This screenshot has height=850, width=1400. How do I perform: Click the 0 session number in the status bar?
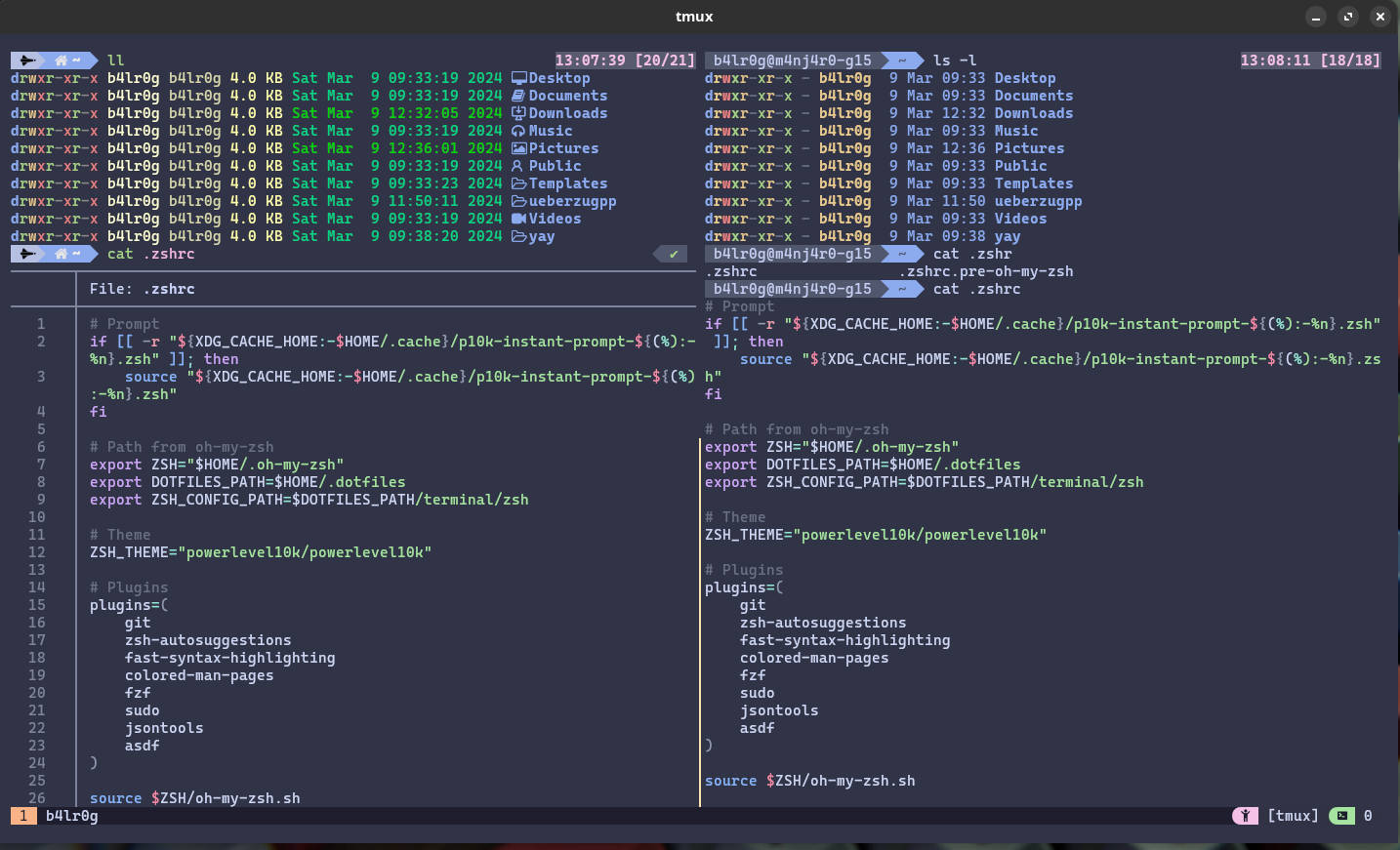1368,816
